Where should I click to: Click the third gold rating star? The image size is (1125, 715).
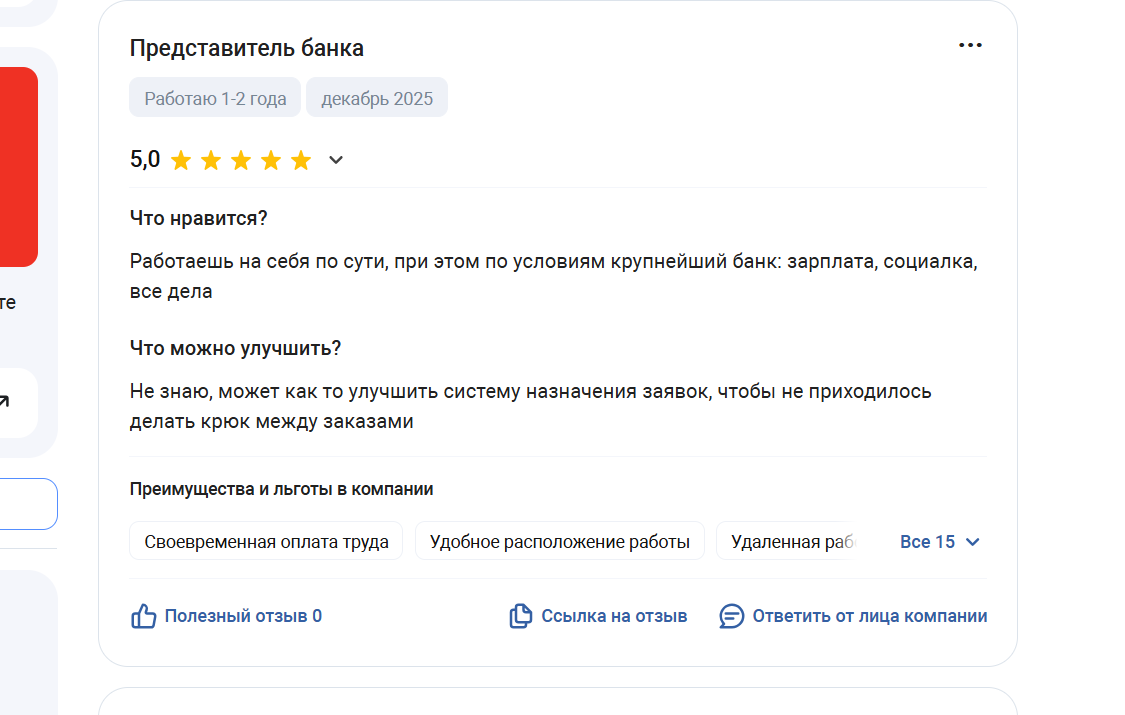pos(241,160)
